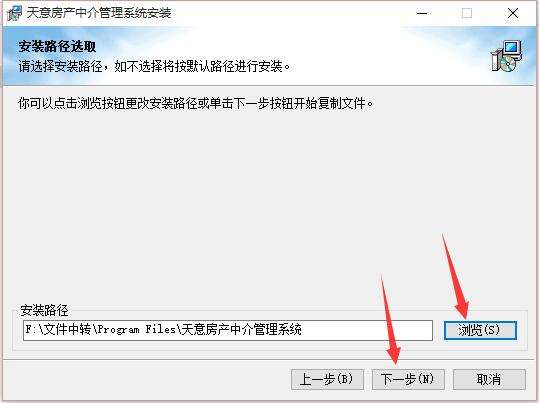Cancel the installation with 取消

click(x=489, y=379)
